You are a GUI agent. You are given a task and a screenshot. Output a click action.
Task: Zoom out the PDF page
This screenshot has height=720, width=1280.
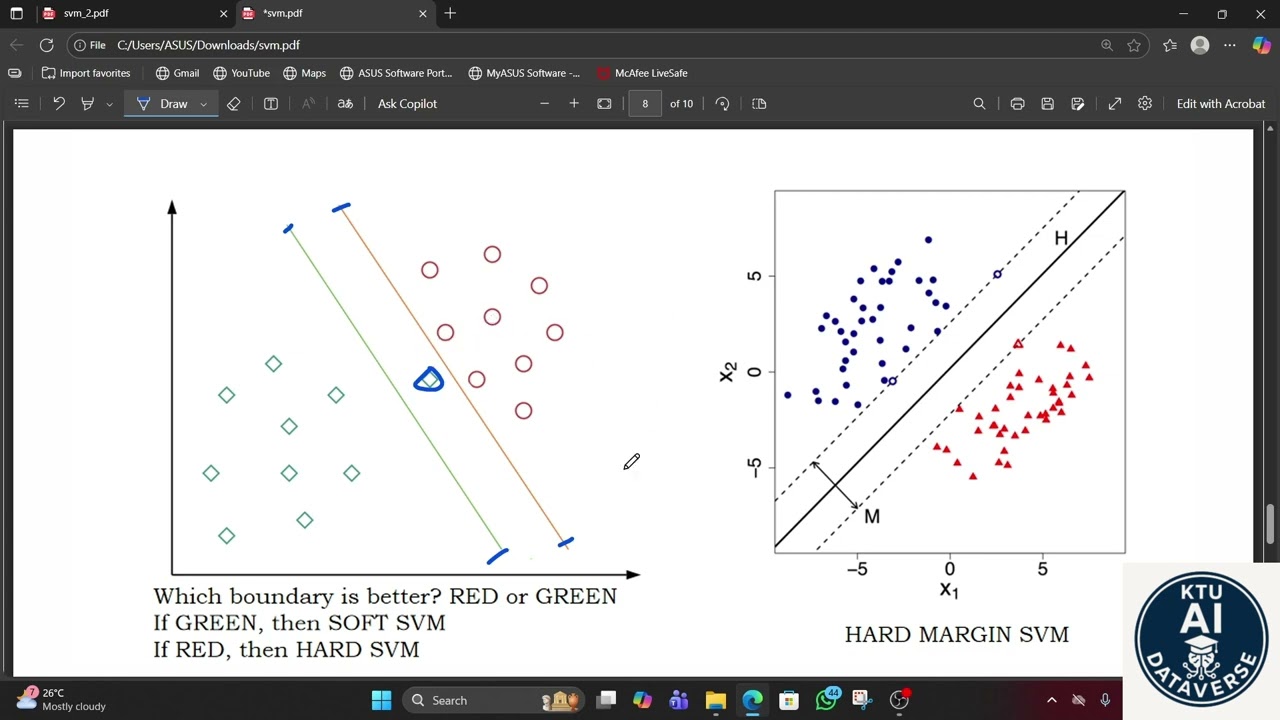pyautogui.click(x=544, y=104)
